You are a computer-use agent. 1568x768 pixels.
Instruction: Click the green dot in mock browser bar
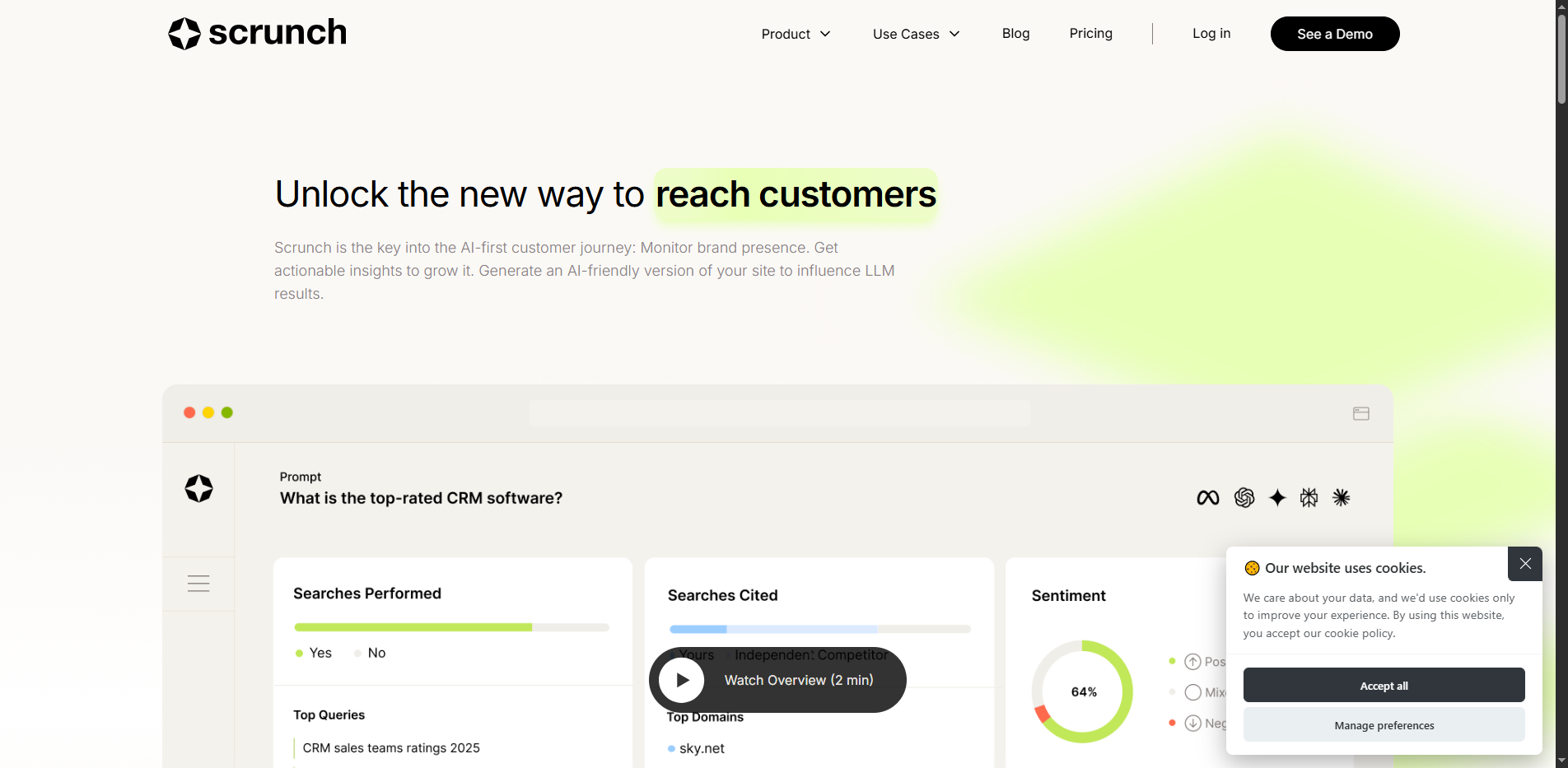click(x=227, y=412)
